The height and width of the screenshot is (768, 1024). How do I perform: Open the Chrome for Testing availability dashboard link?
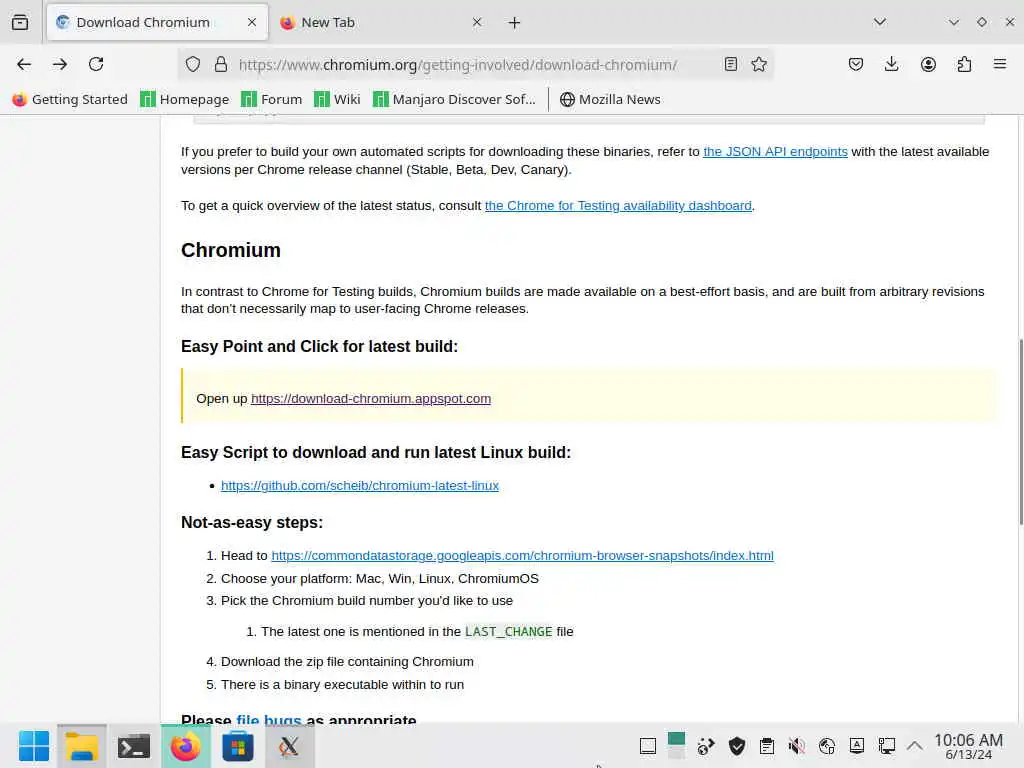[618, 206]
